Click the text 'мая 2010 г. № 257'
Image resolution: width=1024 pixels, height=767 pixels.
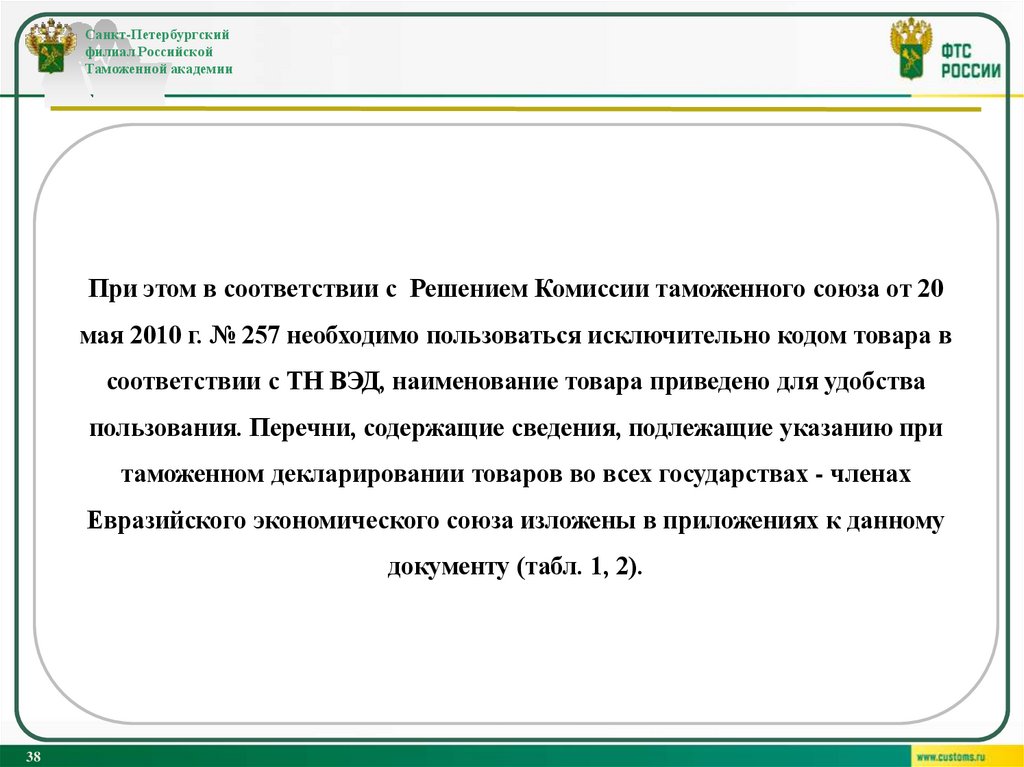[x=180, y=335]
